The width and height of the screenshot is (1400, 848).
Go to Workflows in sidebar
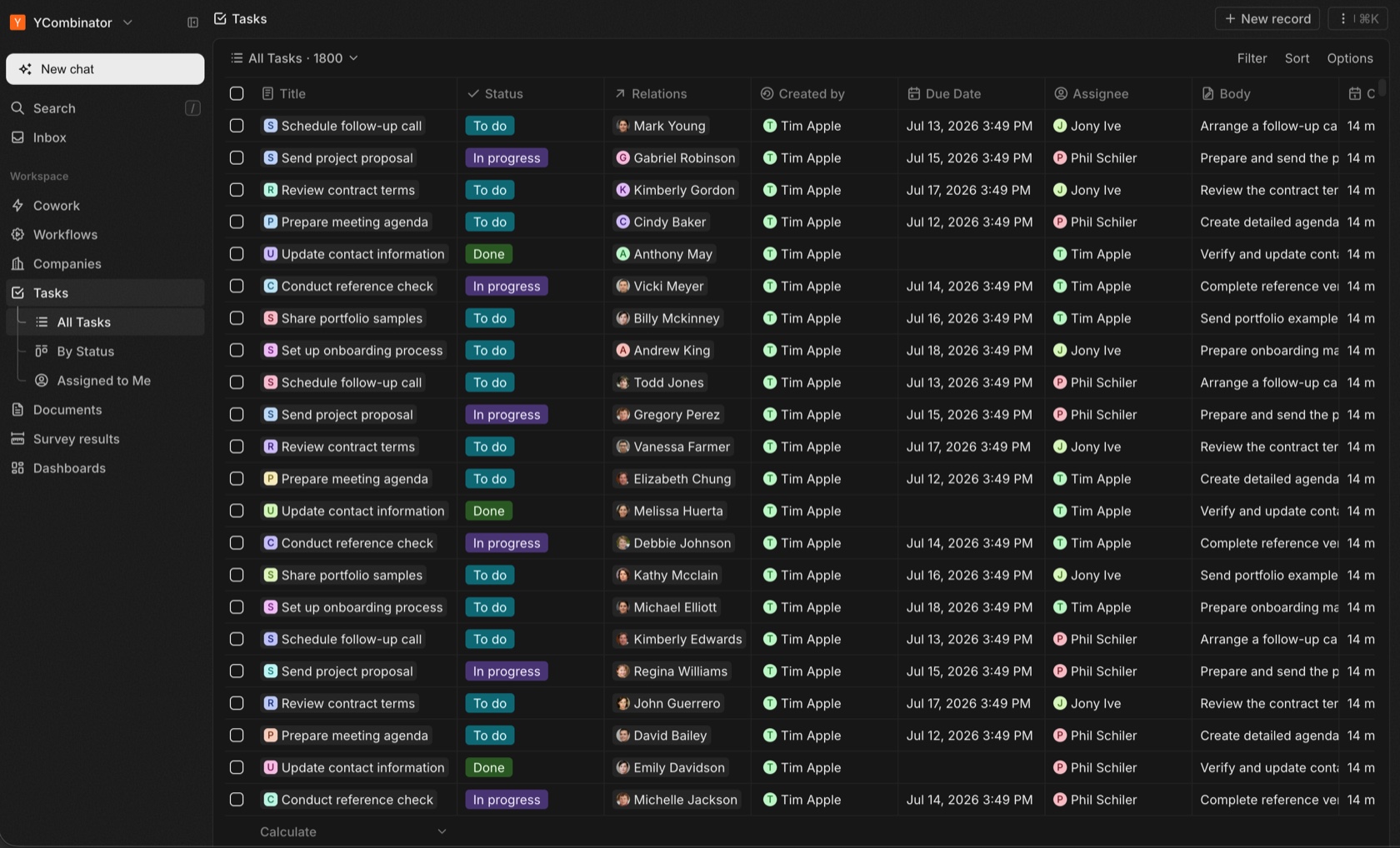pyautogui.click(x=105, y=235)
